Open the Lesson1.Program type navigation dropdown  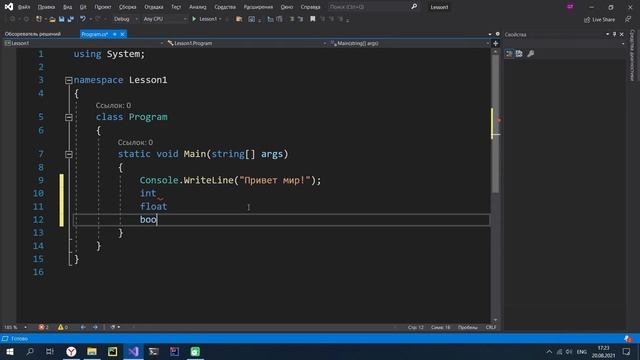(x=247, y=43)
